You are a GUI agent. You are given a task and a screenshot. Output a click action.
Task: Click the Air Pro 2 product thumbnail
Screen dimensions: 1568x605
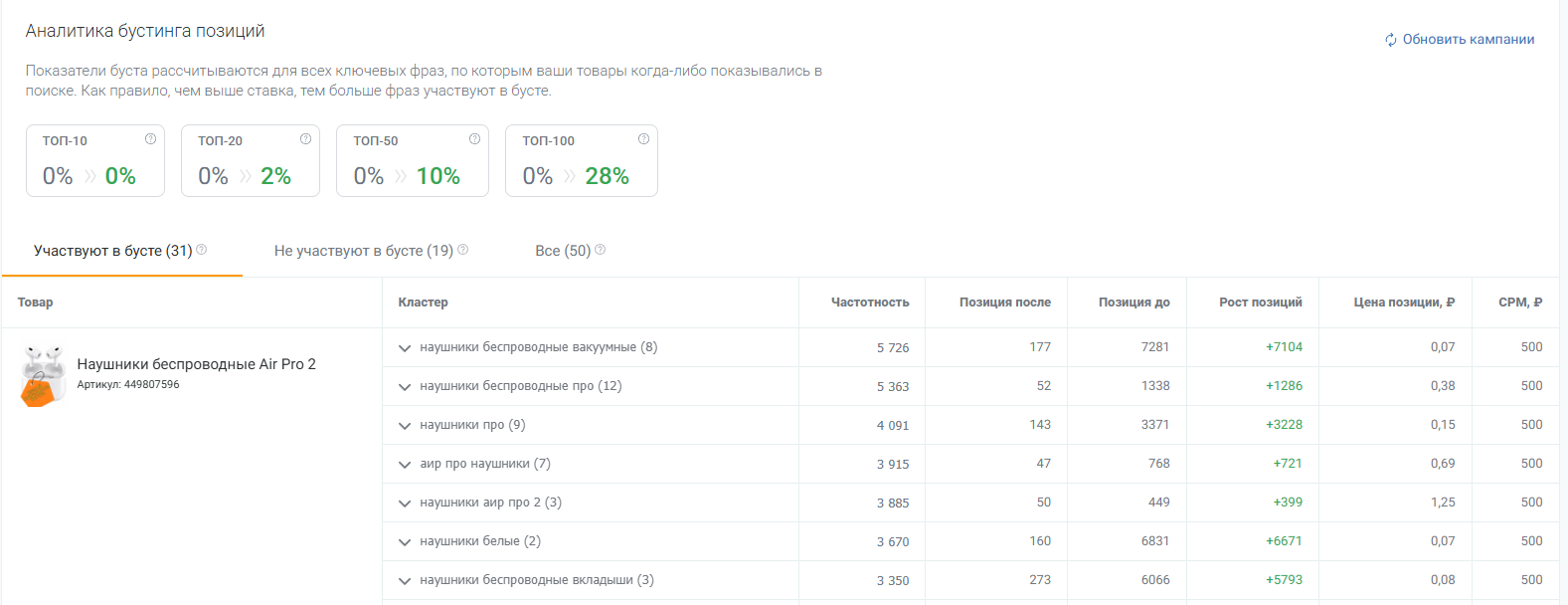click(43, 375)
